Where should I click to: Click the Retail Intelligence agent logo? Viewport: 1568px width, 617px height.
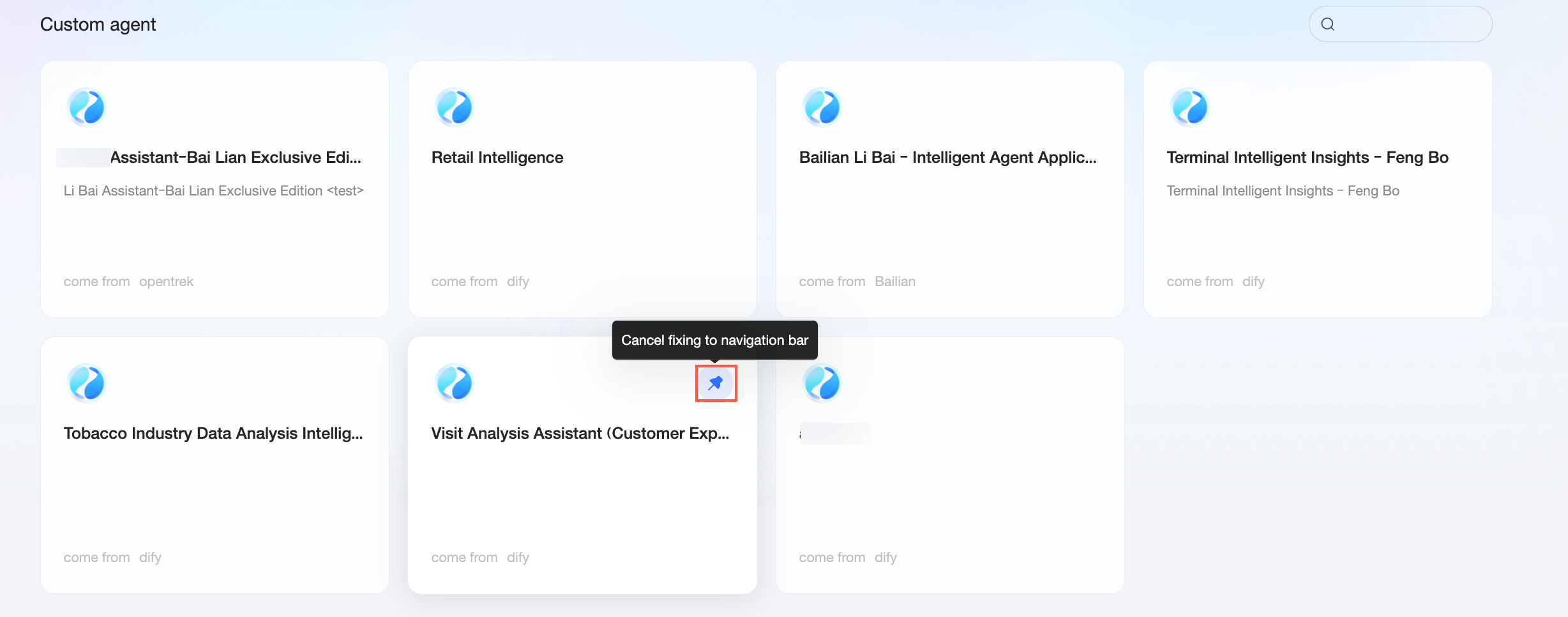[x=454, y=107]
